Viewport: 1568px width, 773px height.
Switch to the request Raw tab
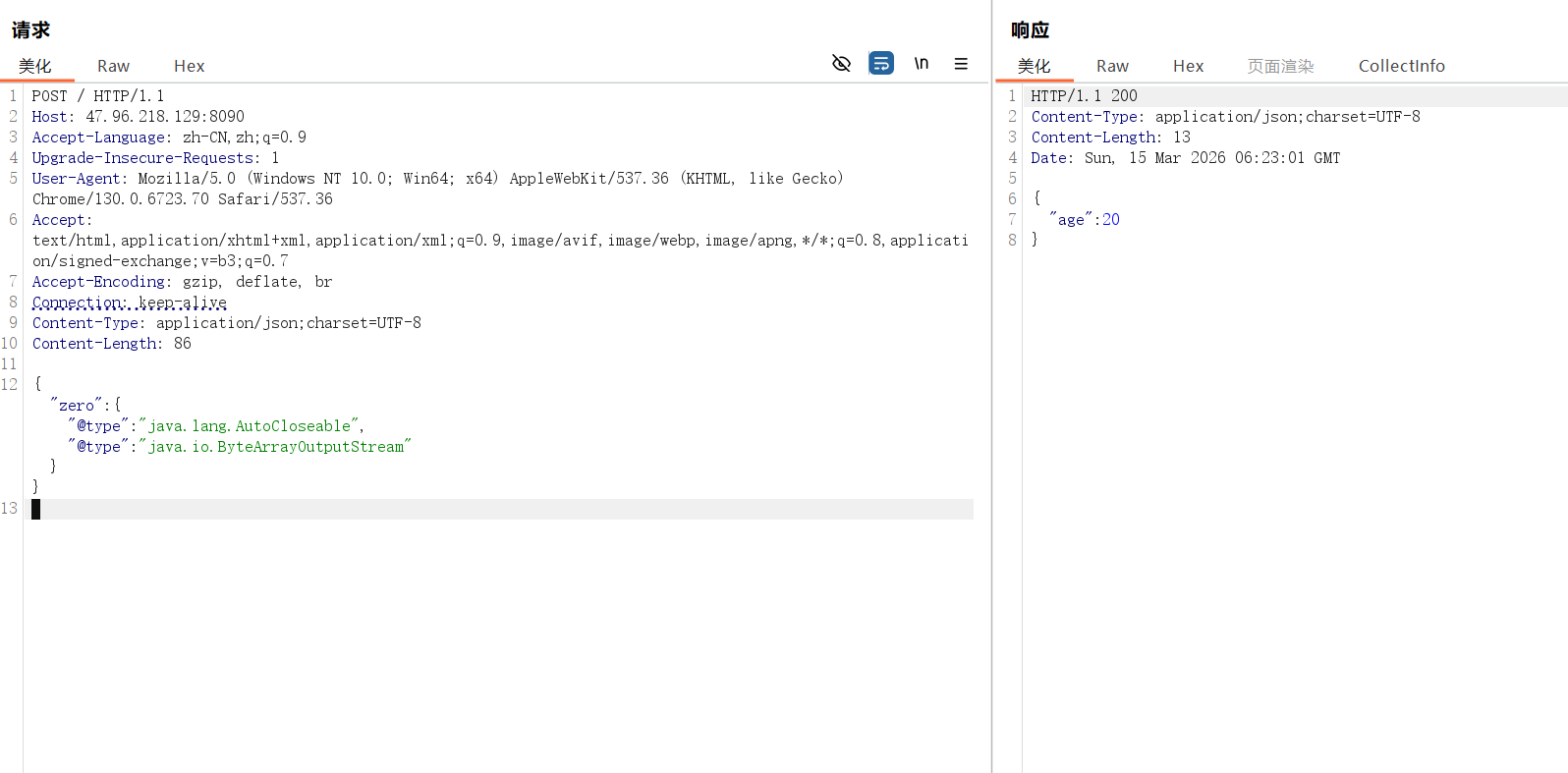tap(113, 66)
